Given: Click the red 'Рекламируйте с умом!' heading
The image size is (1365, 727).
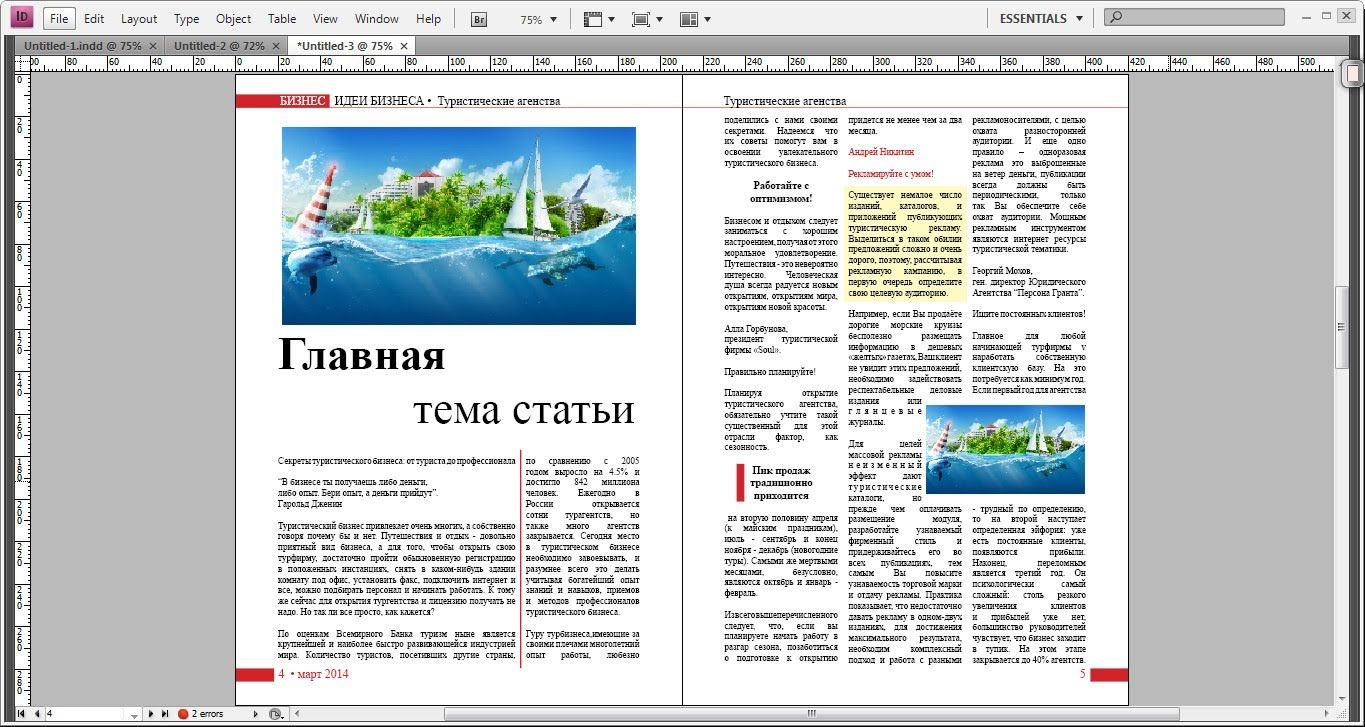Looking at the screenshot, I should click(891, 174).
